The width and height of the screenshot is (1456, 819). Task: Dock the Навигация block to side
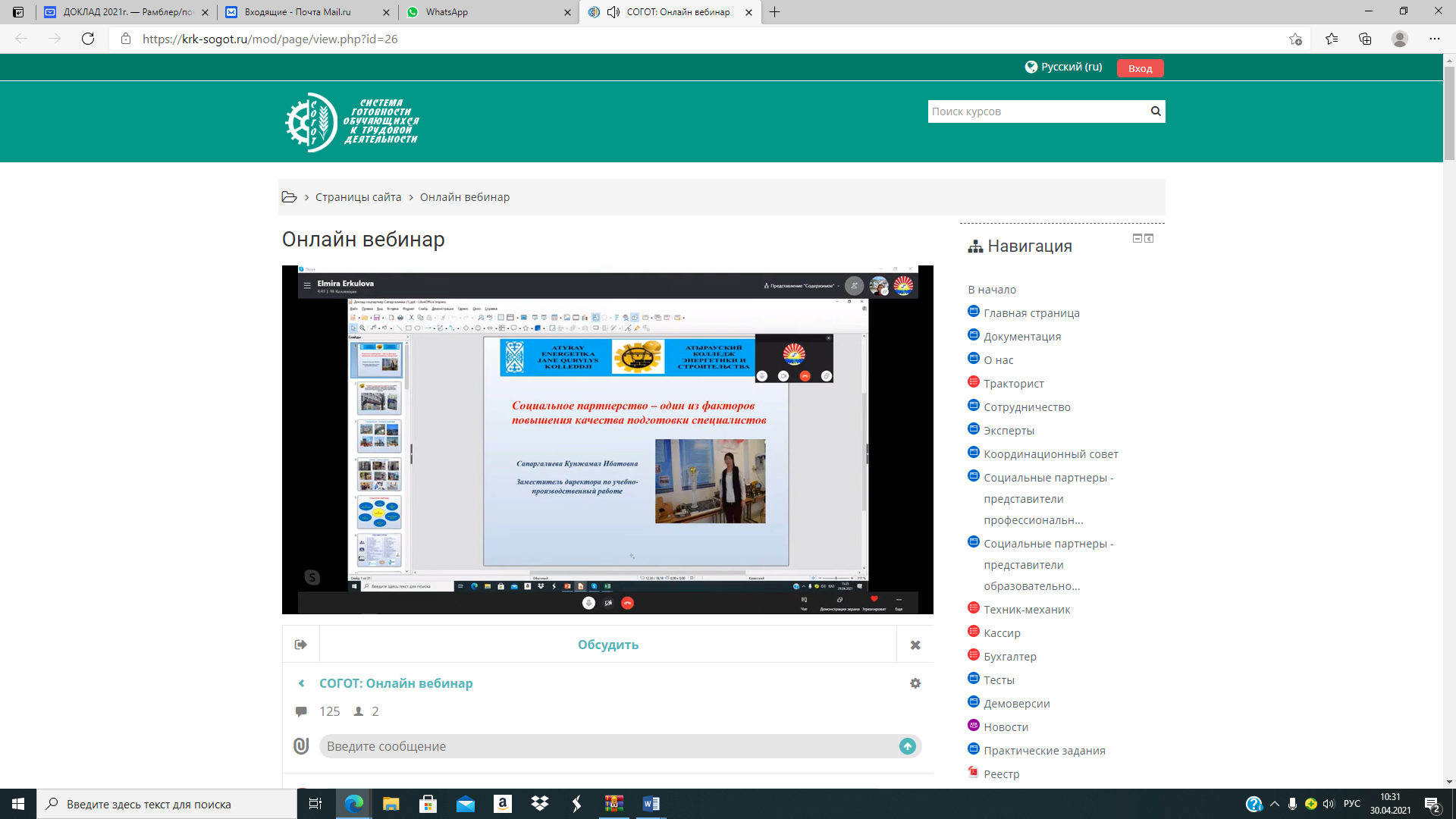click(x=1149, y=238)
